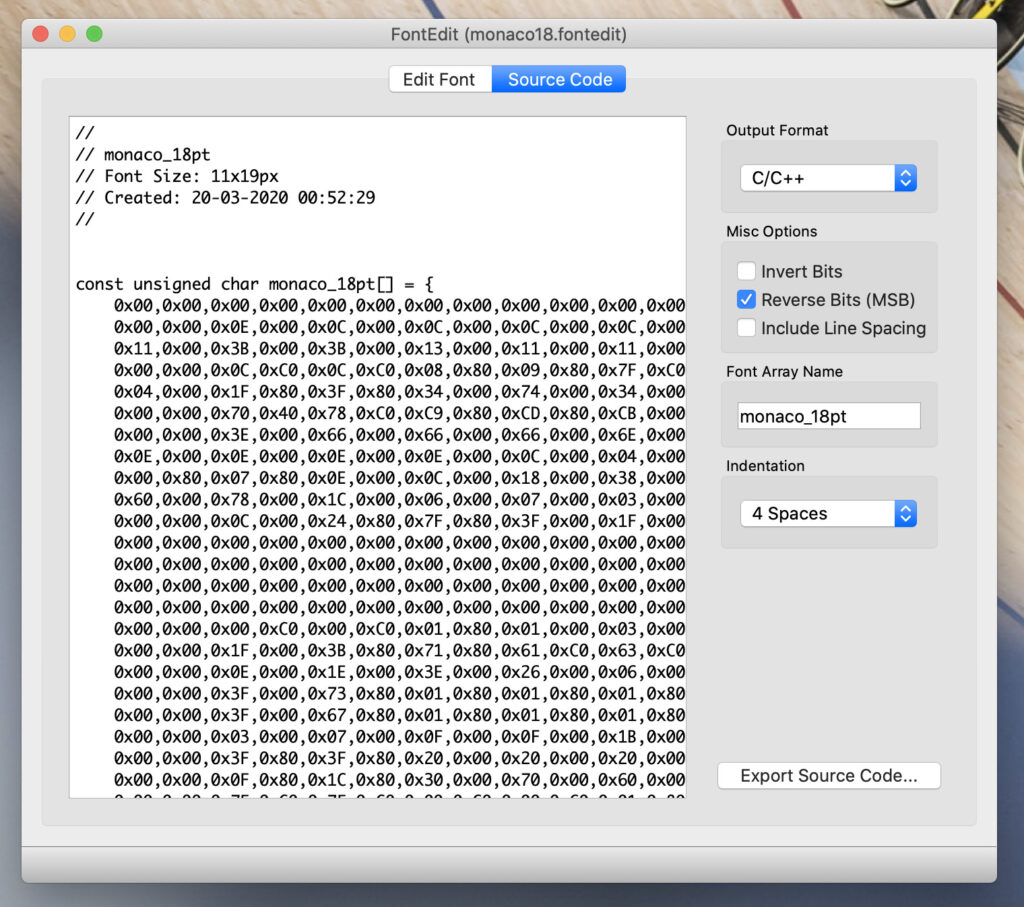This screenshot has height=907, width=1024.
Task: Click inside the Font Array Name field
Action: tap(828, 416)
